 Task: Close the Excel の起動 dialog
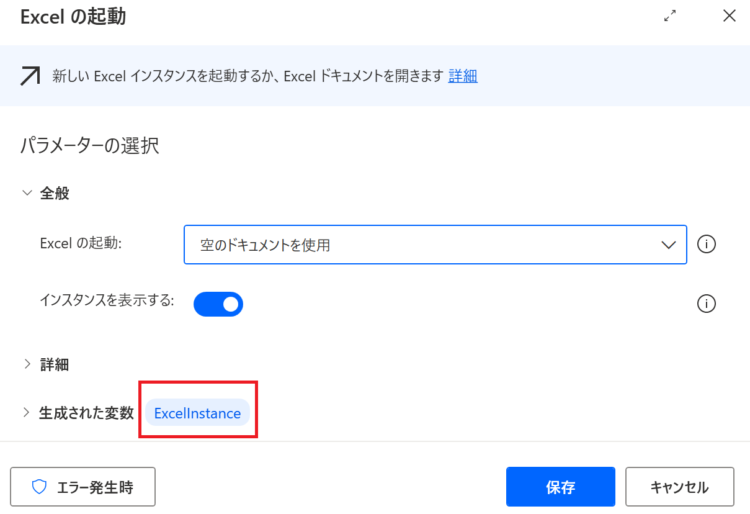(729, 16)
